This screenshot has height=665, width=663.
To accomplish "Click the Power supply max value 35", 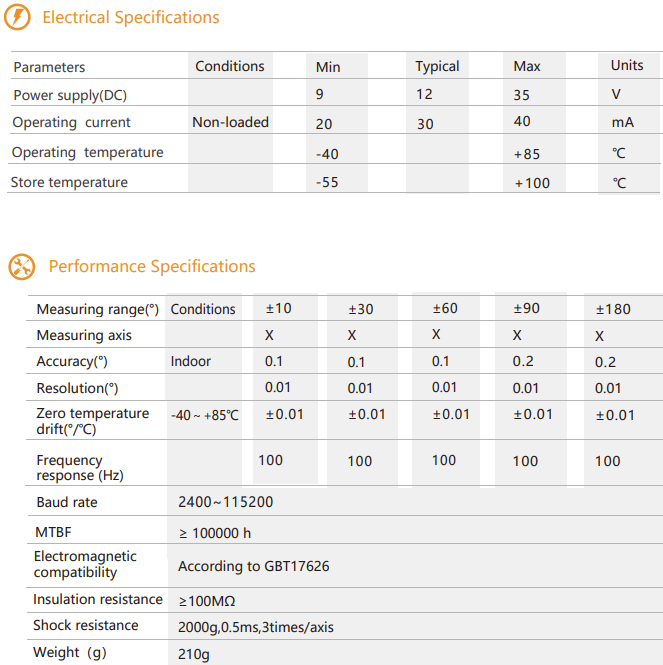I will tap(521, 95).
